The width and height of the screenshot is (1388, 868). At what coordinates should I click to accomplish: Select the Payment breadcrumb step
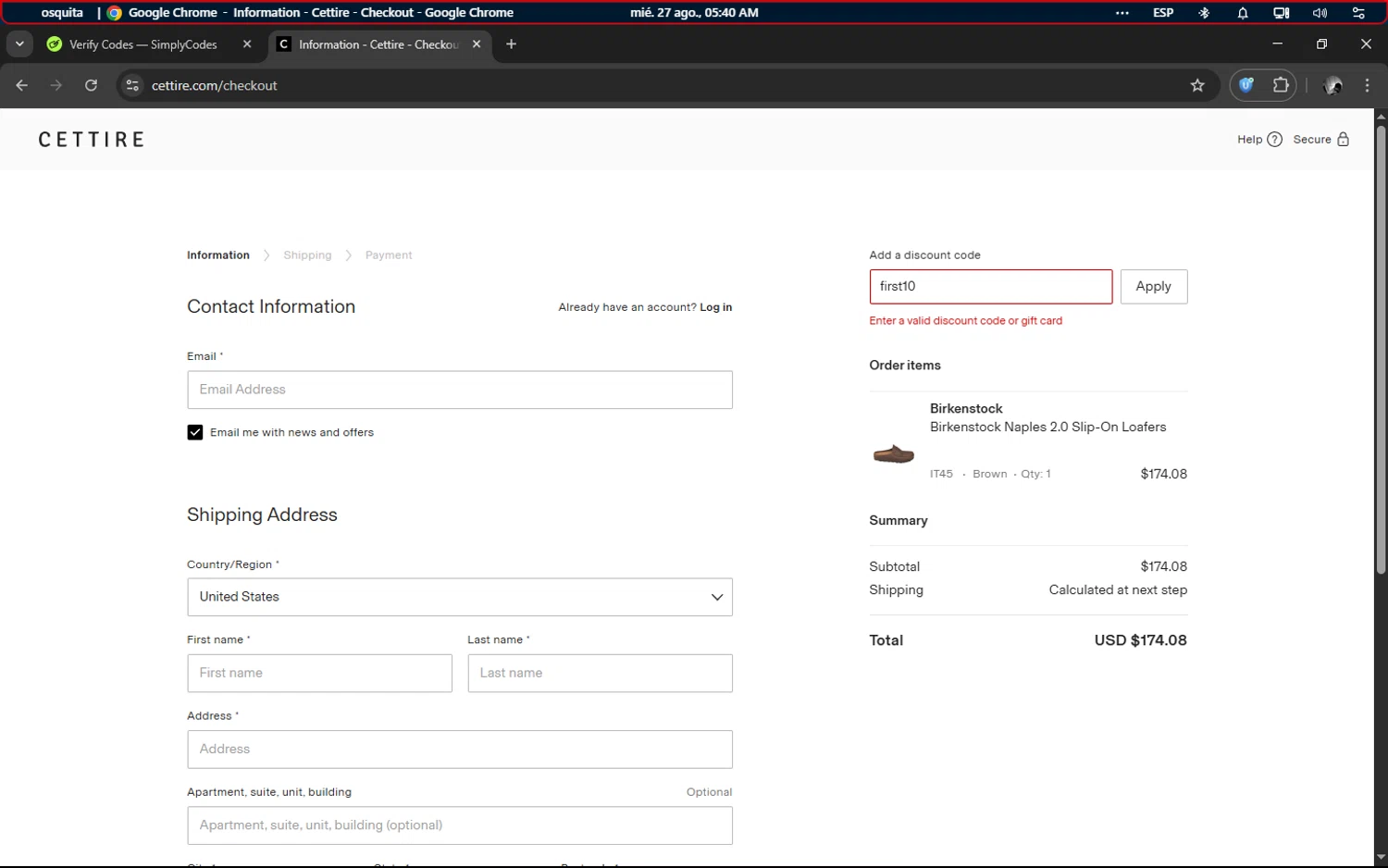pos(389,255)
